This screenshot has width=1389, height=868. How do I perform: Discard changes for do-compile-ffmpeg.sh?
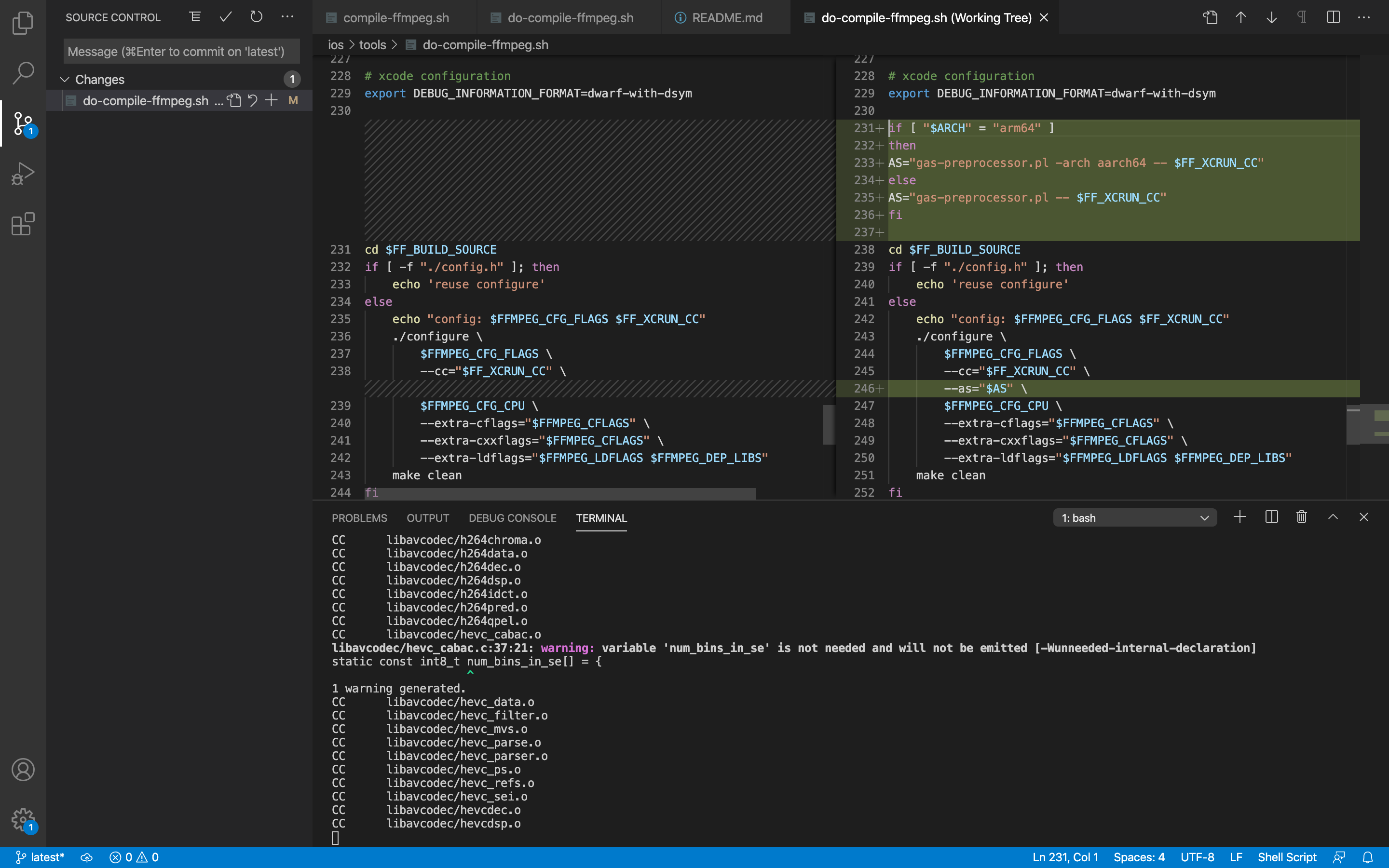[253, 100]
